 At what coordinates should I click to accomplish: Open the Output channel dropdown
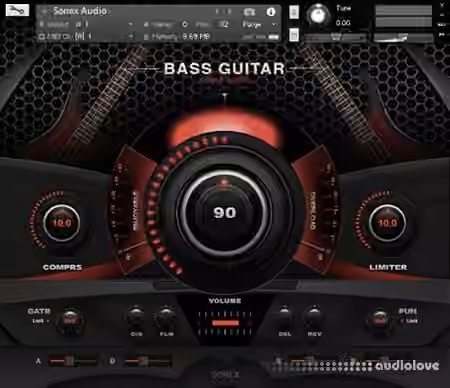tap(130, 24)
